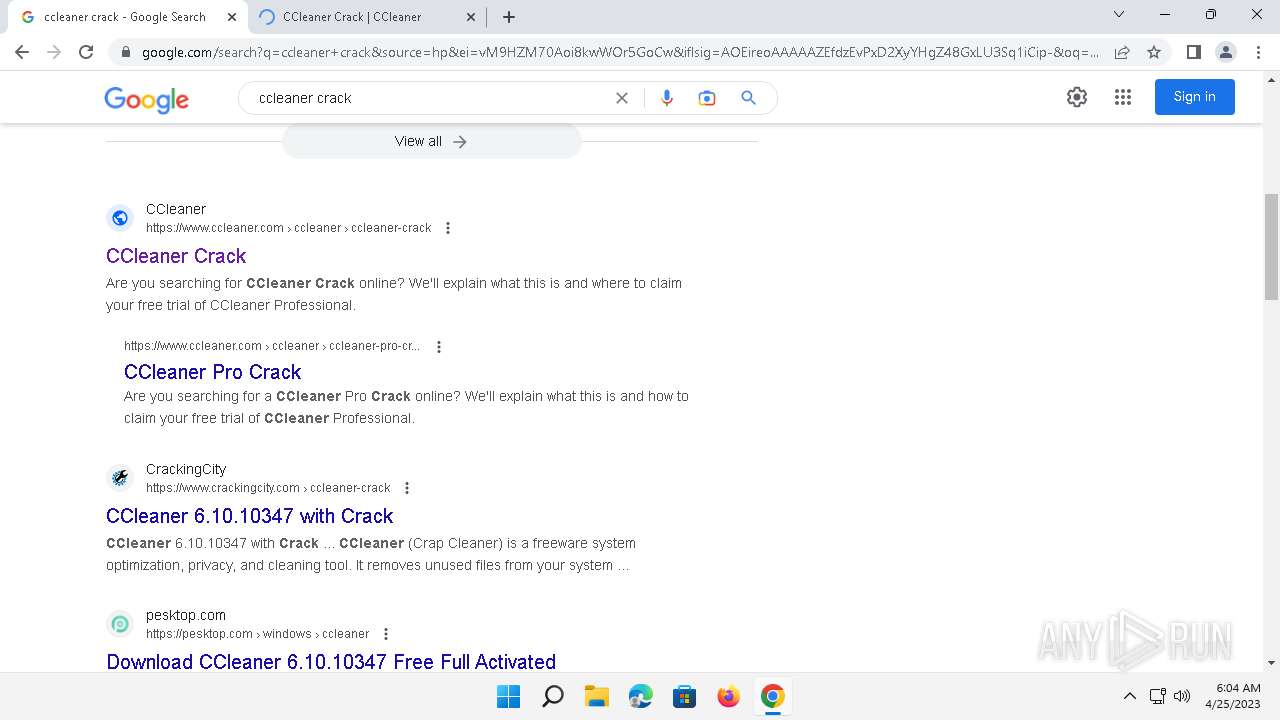View site information via lock icon

(x=126, y=52)
